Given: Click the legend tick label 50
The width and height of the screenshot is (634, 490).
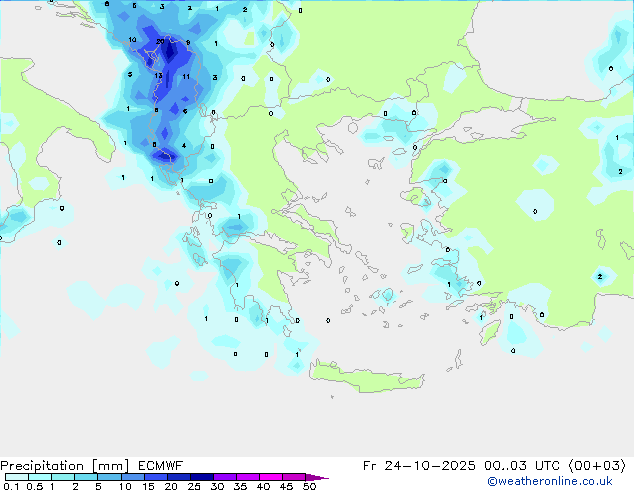Looking at the screenshot, I should (309, 486).
